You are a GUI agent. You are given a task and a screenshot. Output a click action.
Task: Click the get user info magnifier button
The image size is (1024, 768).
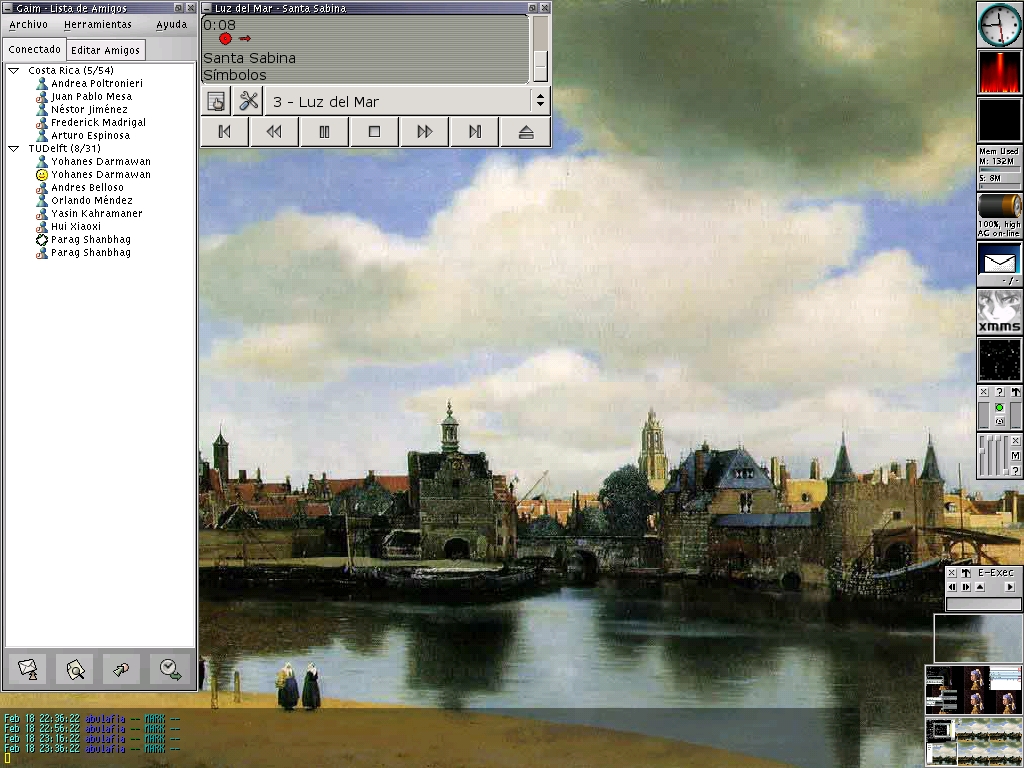click(75, 669)
